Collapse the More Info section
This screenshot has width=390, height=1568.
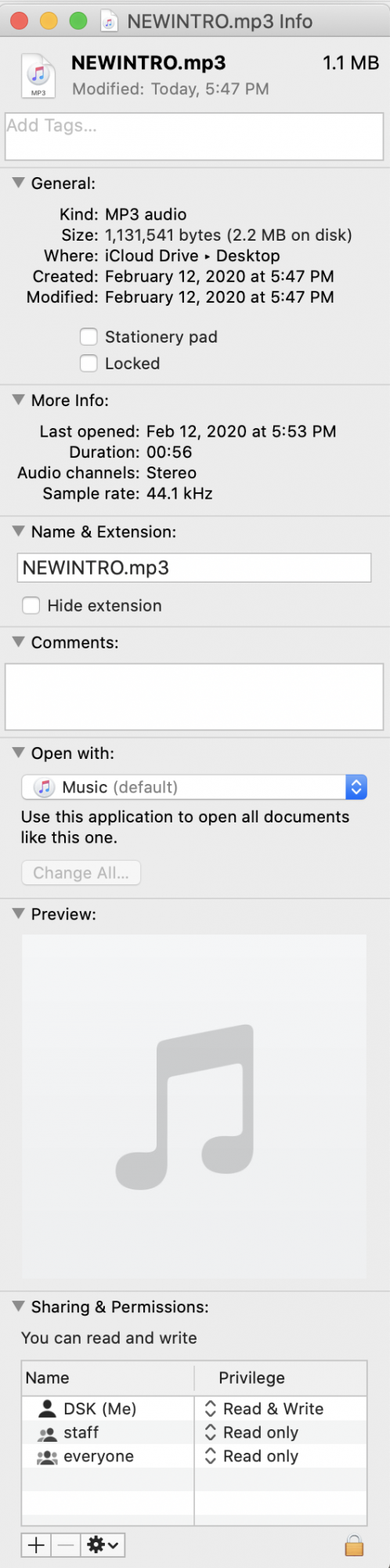coord(19,400)
